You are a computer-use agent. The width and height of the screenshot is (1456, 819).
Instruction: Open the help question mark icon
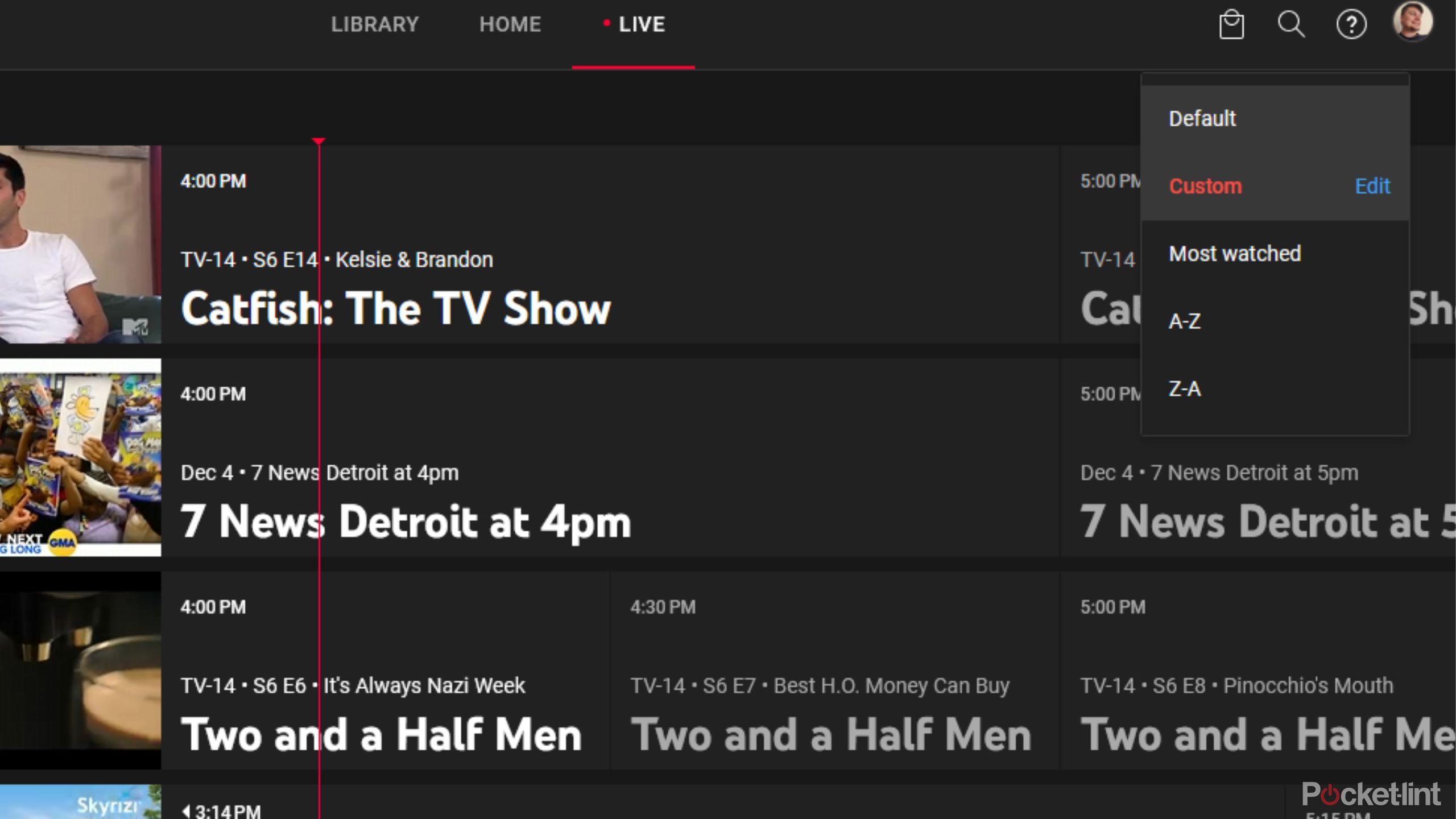(1351, 24)
